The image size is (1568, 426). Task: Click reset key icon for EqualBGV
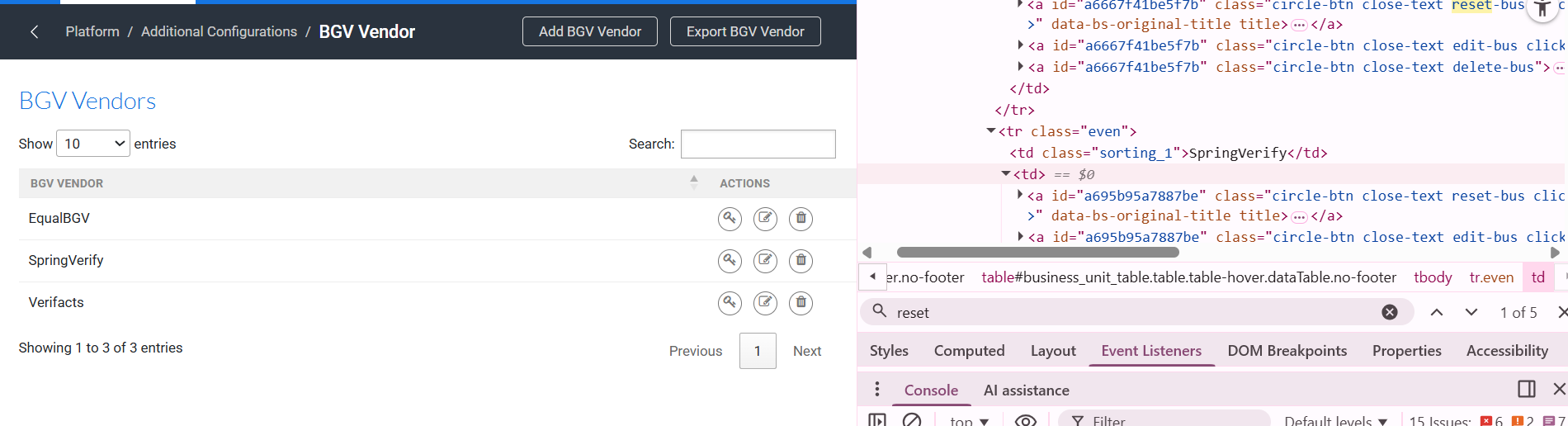[730, 219]
